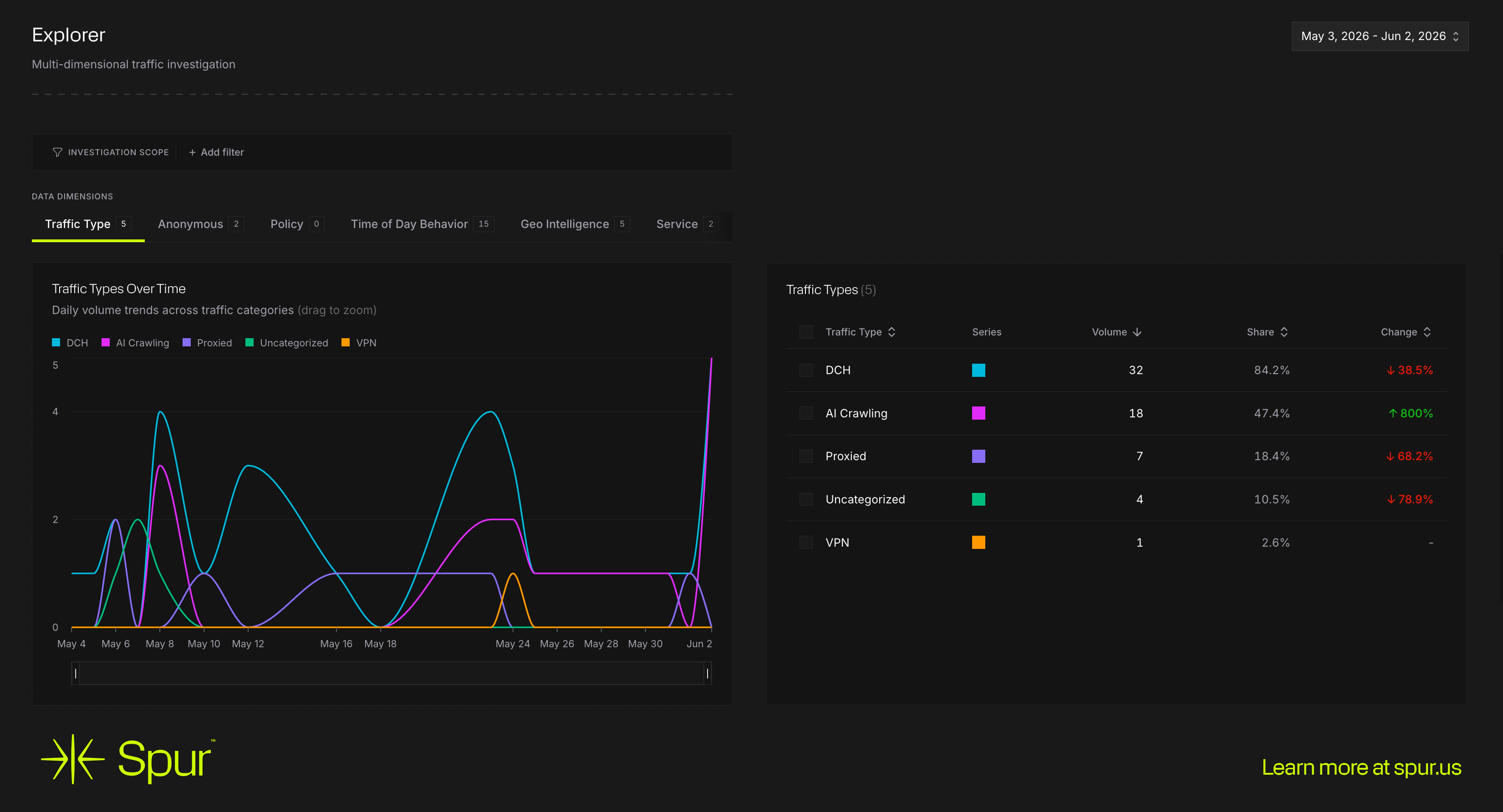Switch to the Traffic Type tab
1503x812 pixels.
point(88,224)
